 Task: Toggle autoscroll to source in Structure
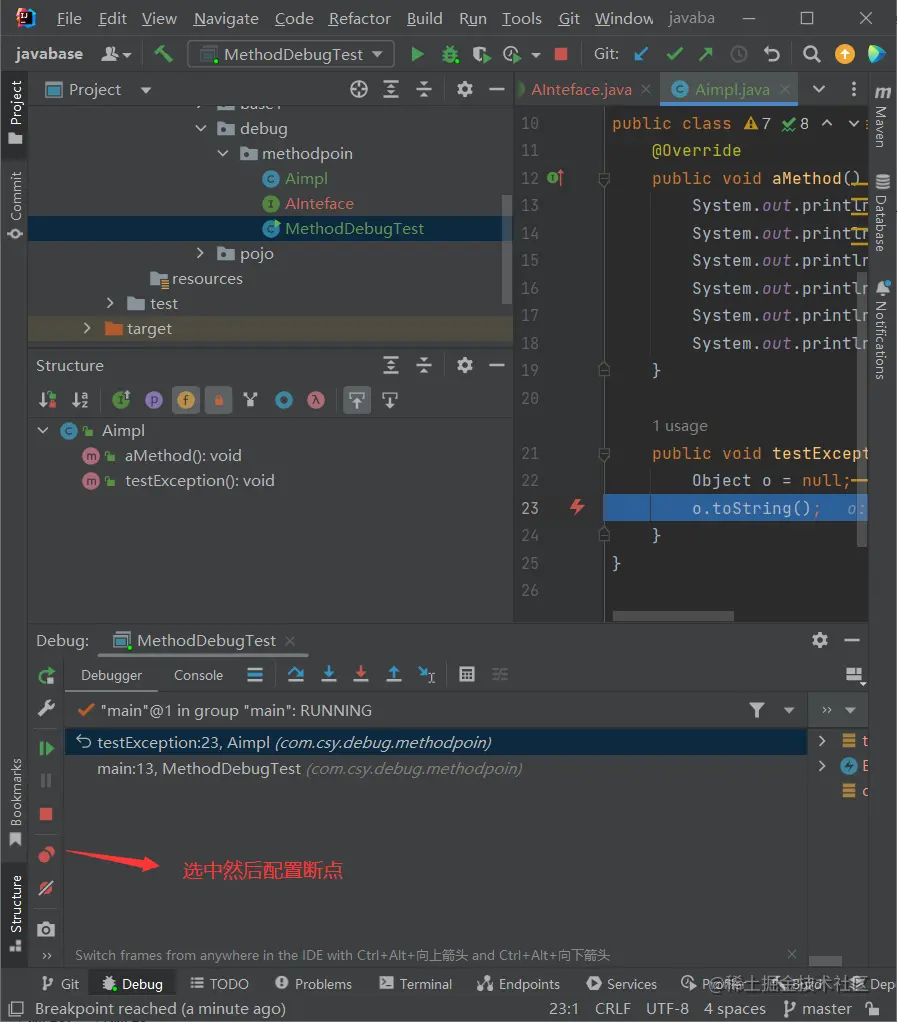[x=357, y=400]
